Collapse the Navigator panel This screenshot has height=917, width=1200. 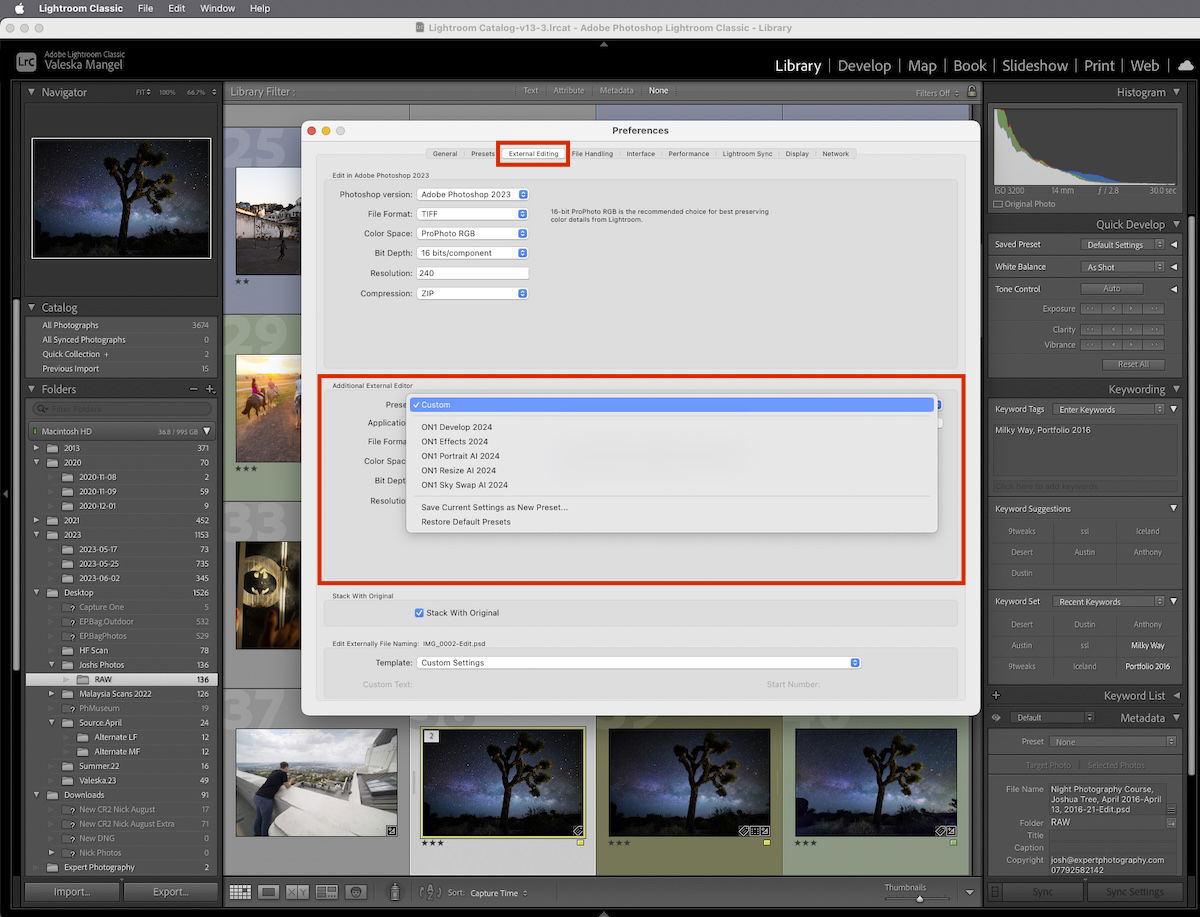(33, 92)
